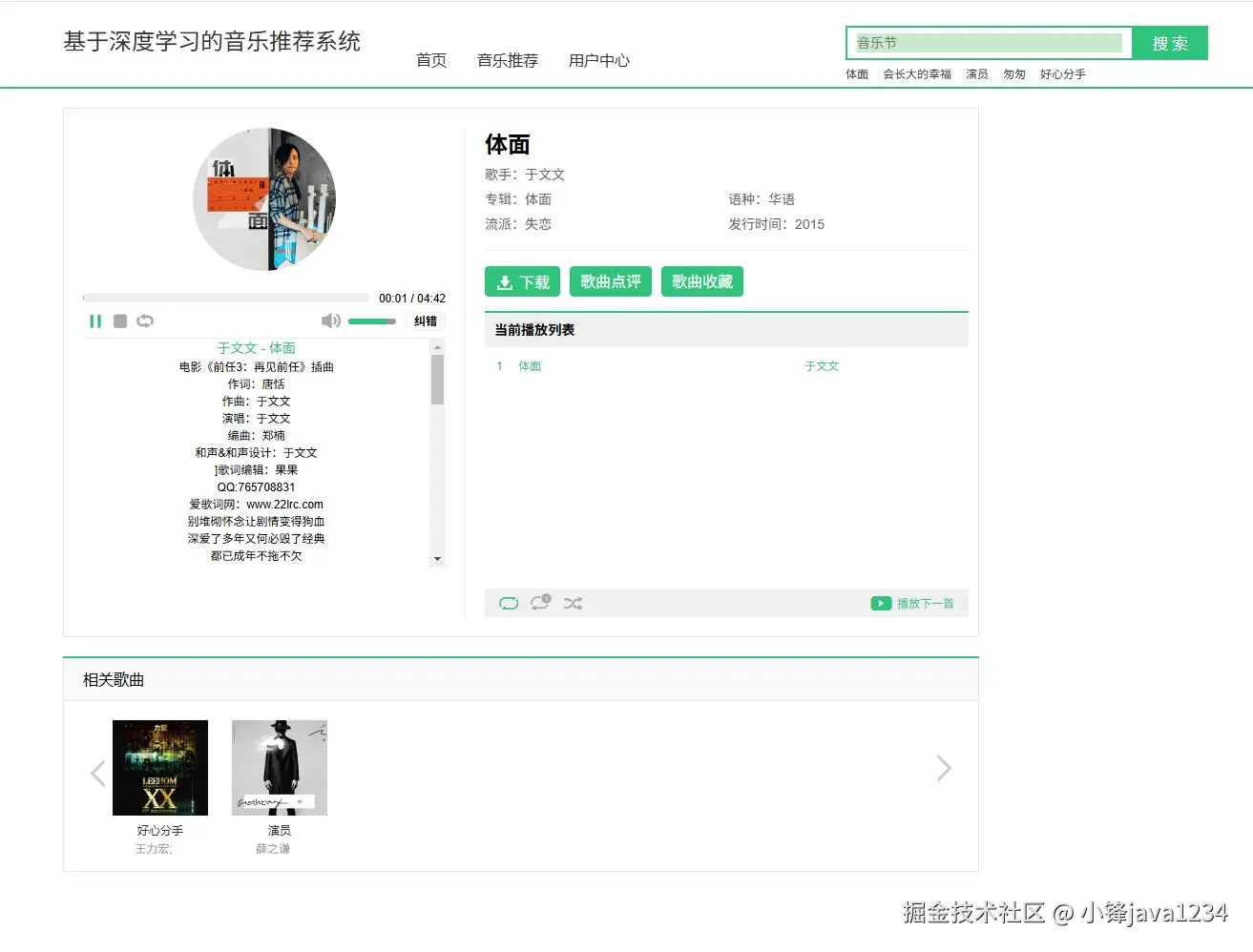Viewport: 1253px width, 952px height.
Task: Select 体面 in the current playlist
Action: click(530, 366)
